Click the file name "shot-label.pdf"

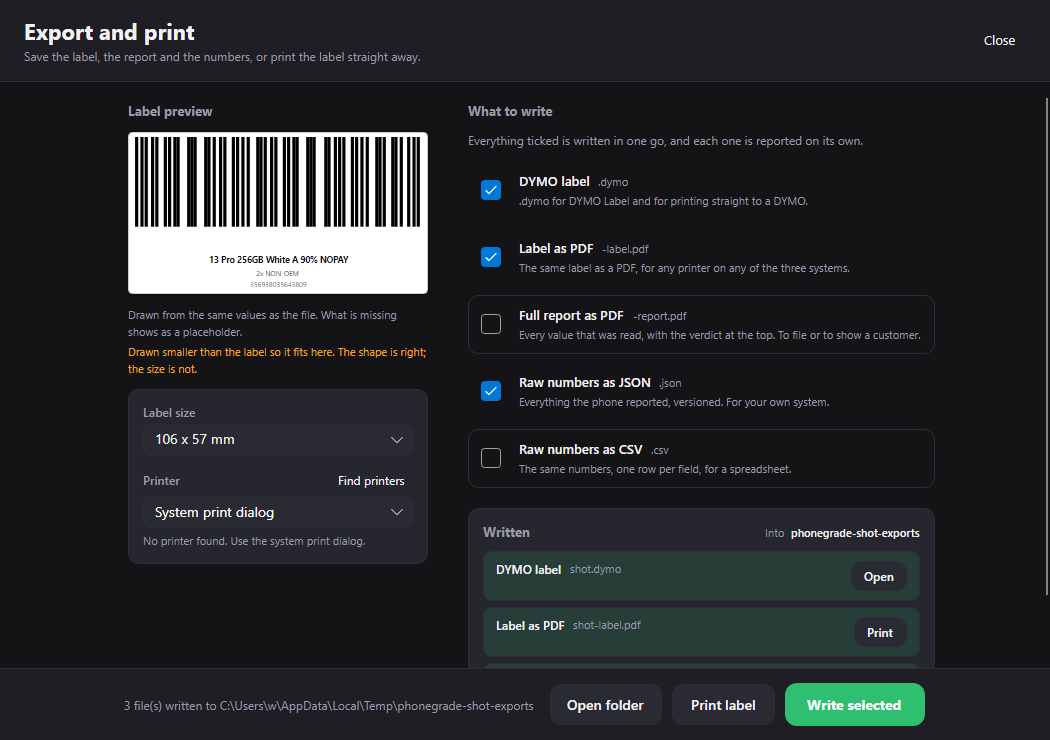click(607, 625)
